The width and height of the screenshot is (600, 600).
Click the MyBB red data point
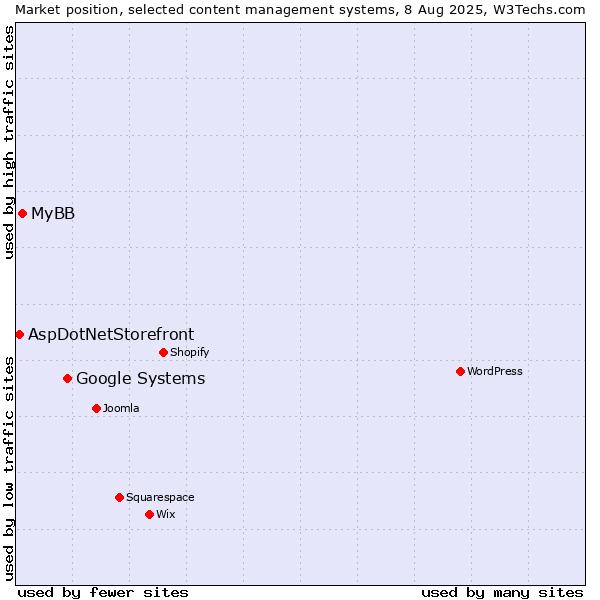coord(23,214)
